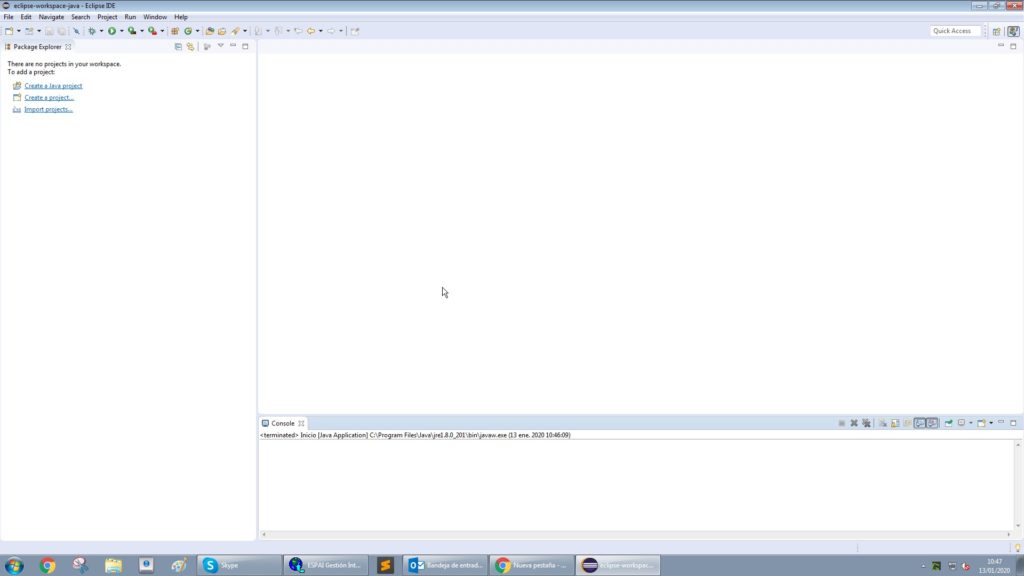Viewport: 1024px width, 576px height.
Task: Toggle Show Console on standard error change
Action: [x=932, y=423]
